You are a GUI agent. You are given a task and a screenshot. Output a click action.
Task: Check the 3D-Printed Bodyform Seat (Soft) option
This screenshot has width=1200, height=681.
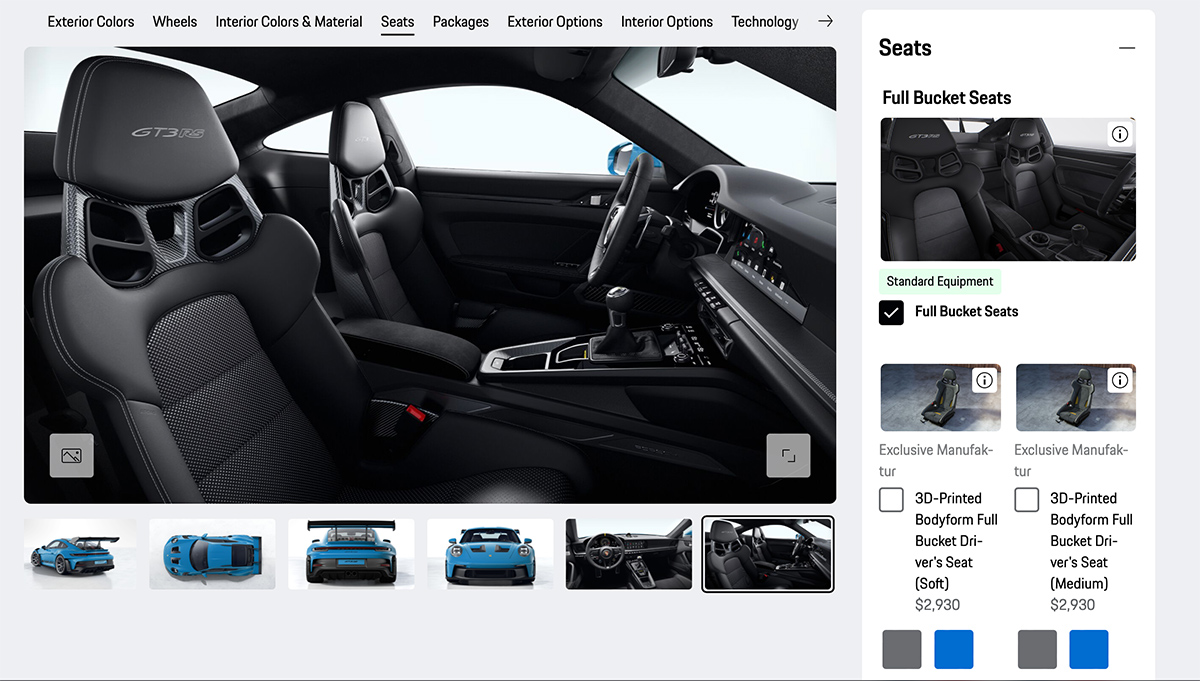pyautogui.click(x=891, y=499)
